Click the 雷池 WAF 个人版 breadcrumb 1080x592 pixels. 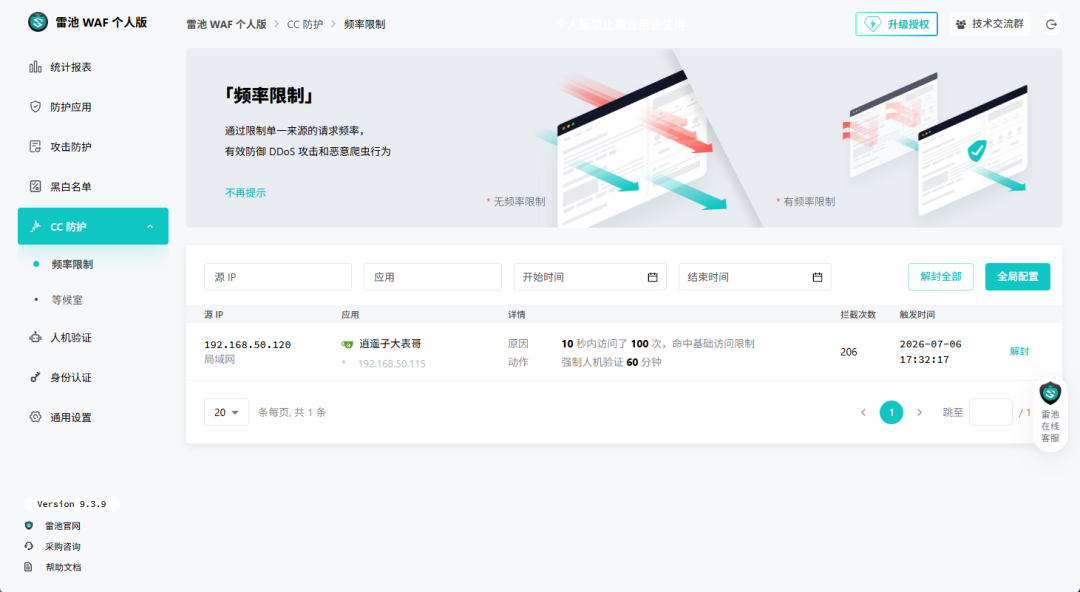[x=227, y=24]
